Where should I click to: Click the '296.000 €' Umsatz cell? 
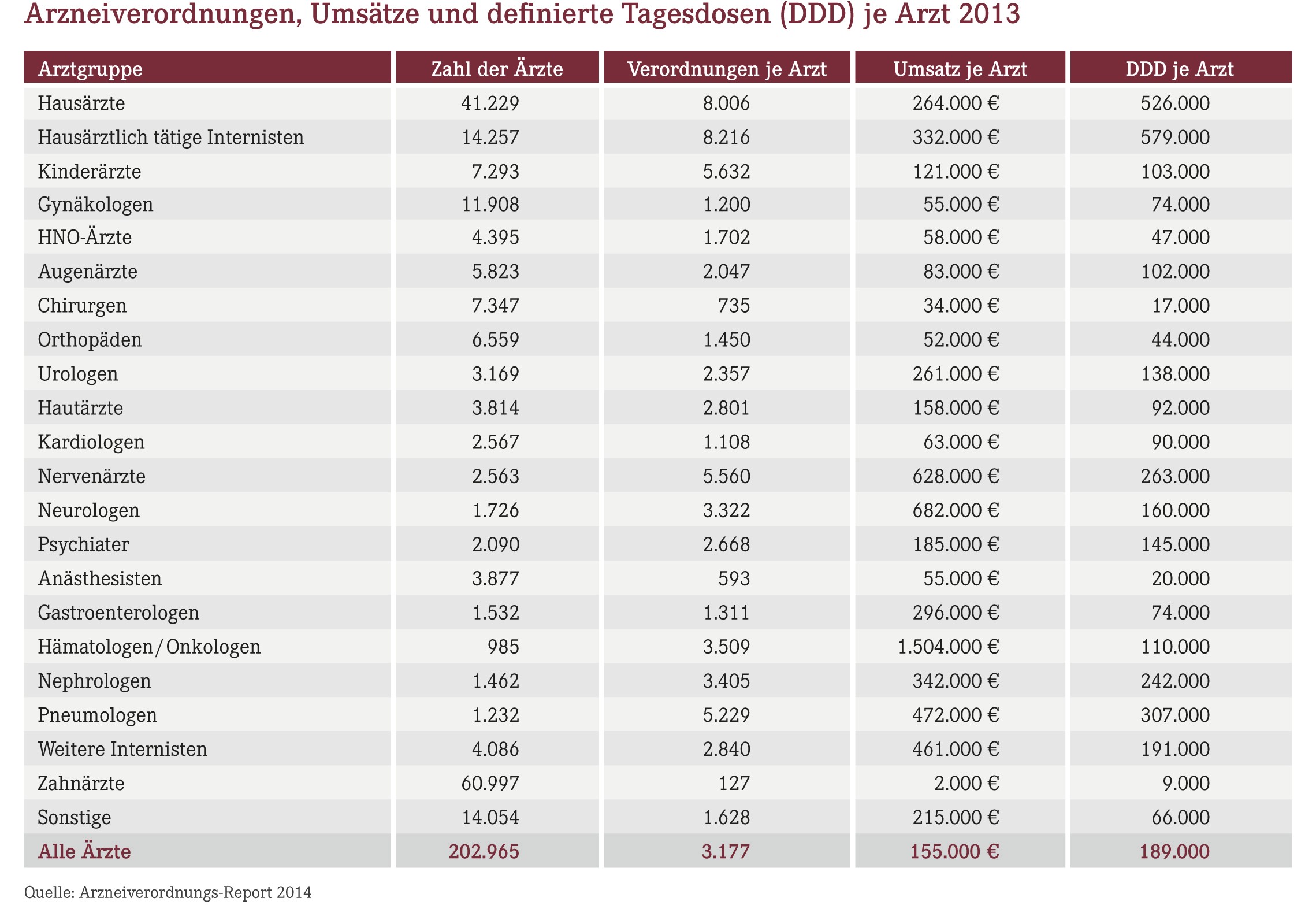956,613
